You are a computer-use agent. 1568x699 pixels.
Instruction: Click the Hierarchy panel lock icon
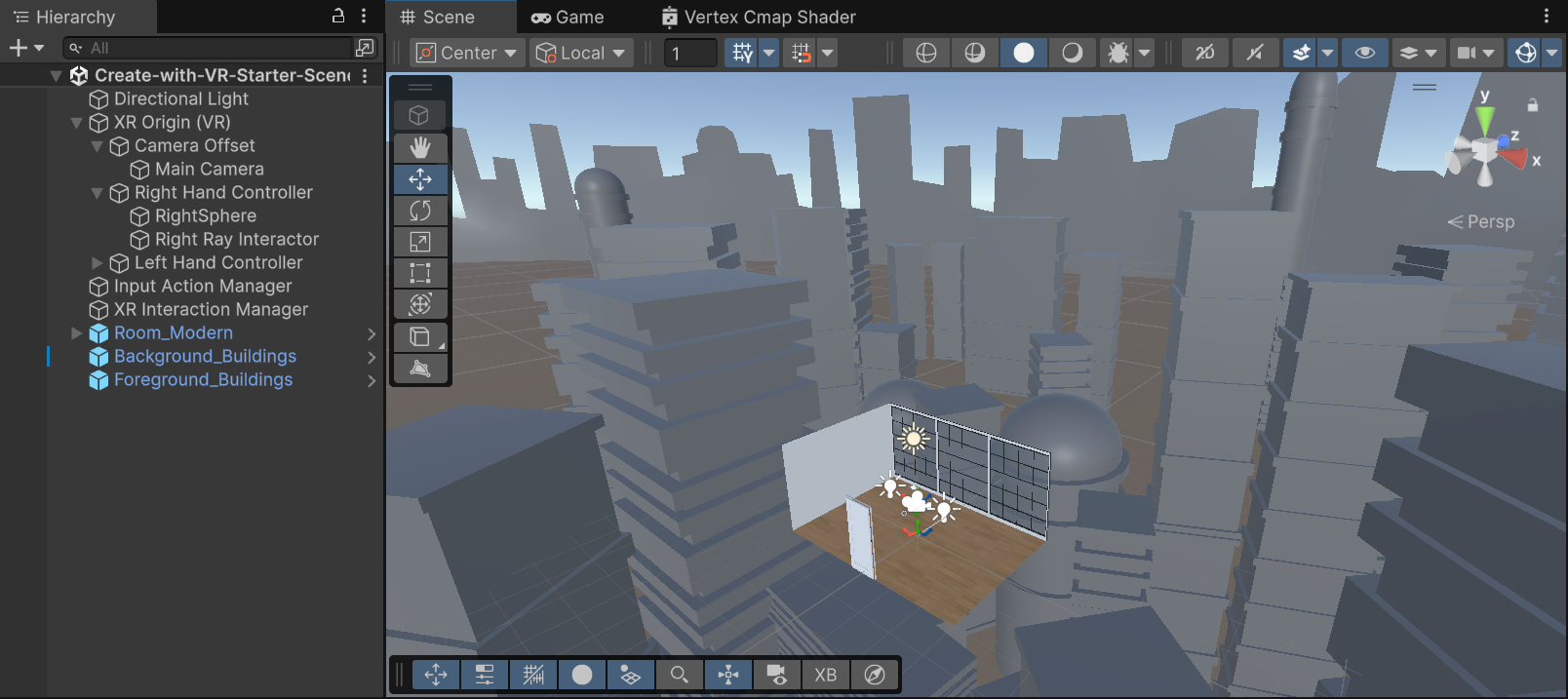pyautogui.click(x=338, y=16)
